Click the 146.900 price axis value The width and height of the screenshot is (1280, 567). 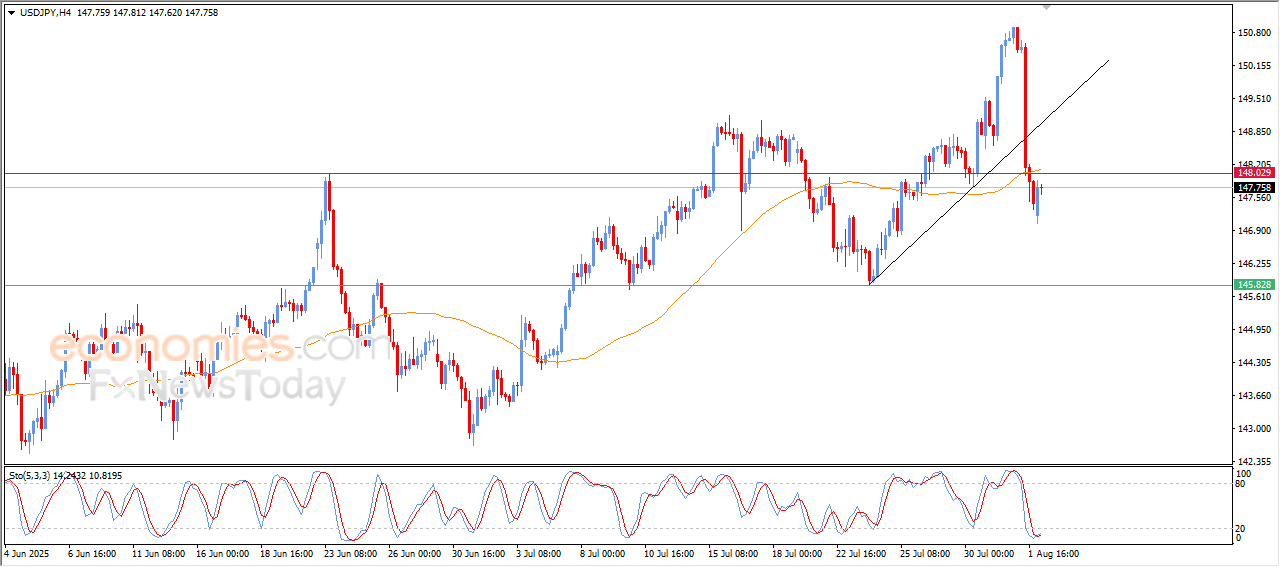click(x=1254, y=231)
